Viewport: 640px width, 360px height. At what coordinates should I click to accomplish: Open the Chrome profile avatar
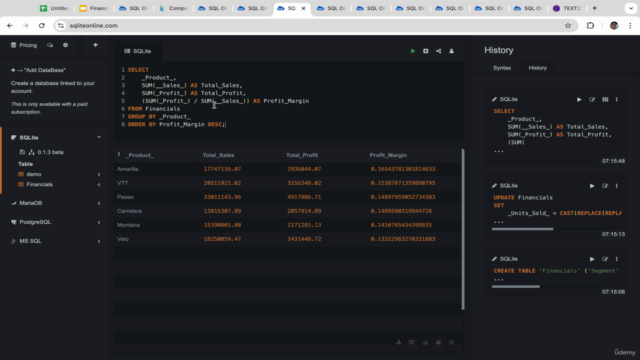click(614, 26)
